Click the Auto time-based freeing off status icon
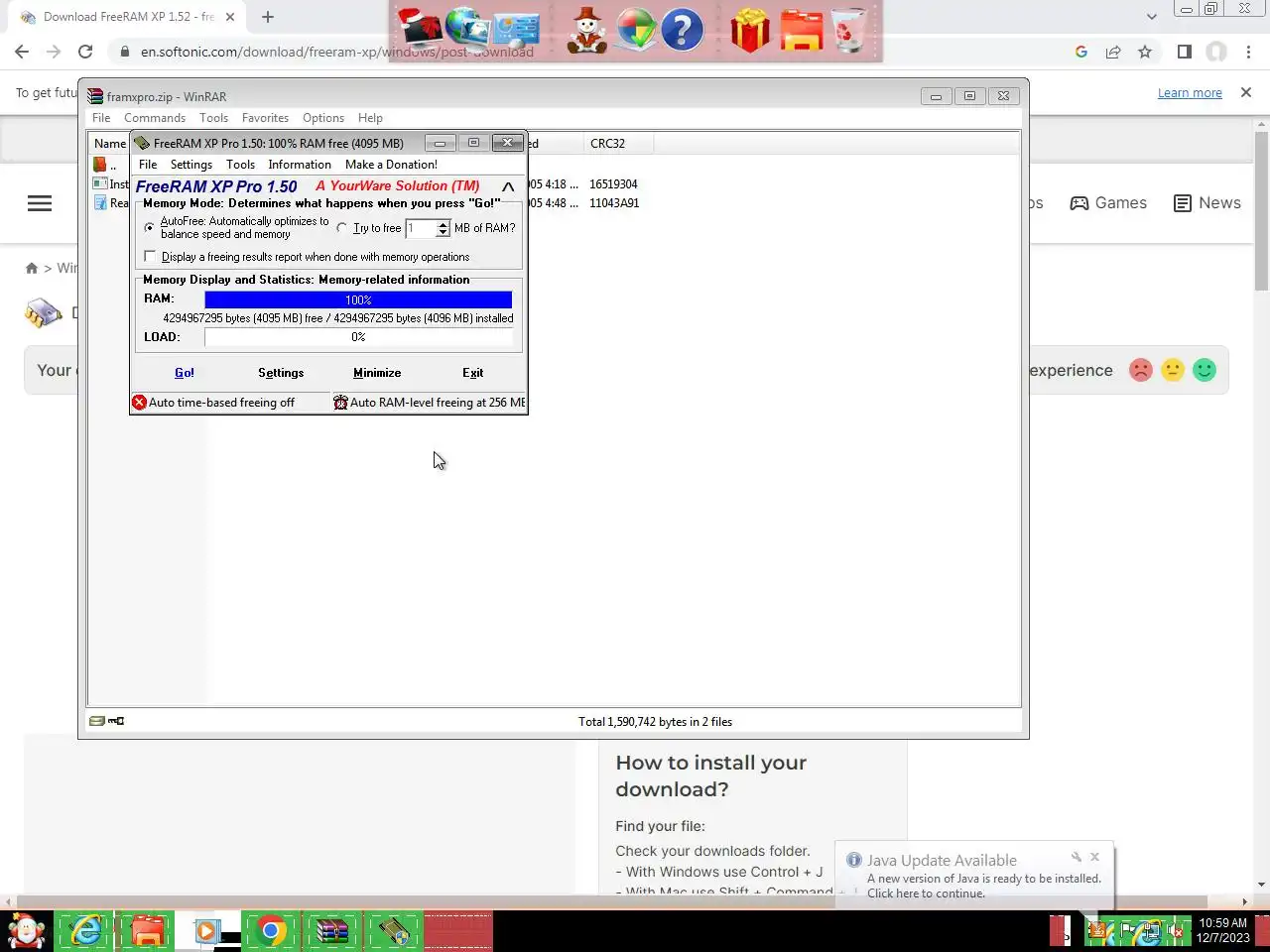 (x=140, y=403)
